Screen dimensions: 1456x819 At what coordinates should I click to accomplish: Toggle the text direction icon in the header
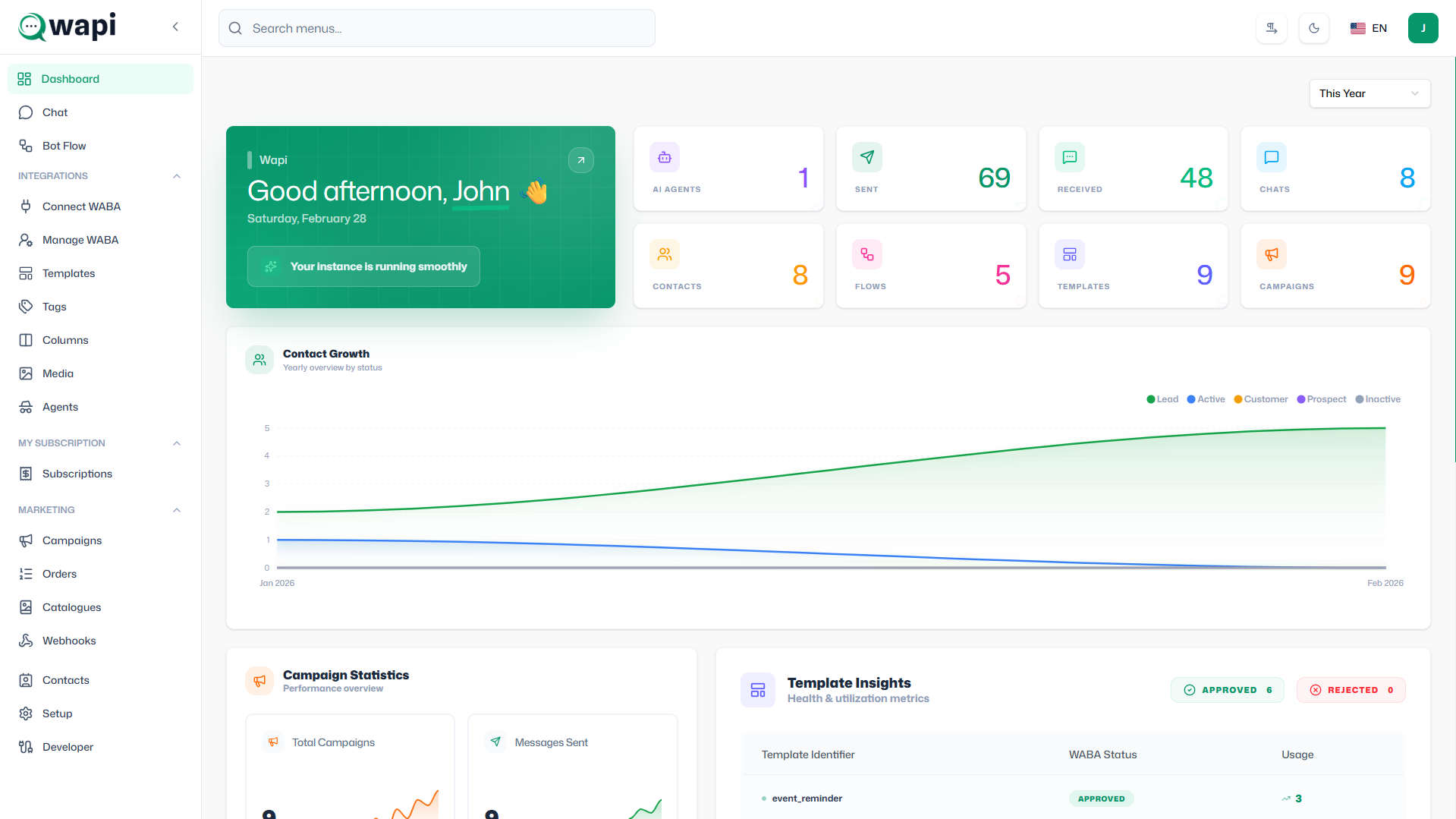[x=1272, y=28]
